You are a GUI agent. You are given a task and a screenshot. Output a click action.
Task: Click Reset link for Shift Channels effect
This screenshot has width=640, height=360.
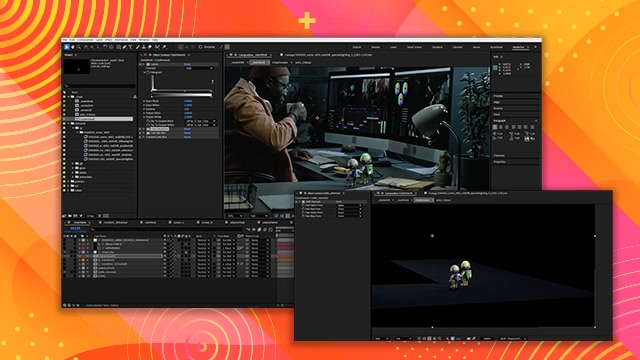339,202
